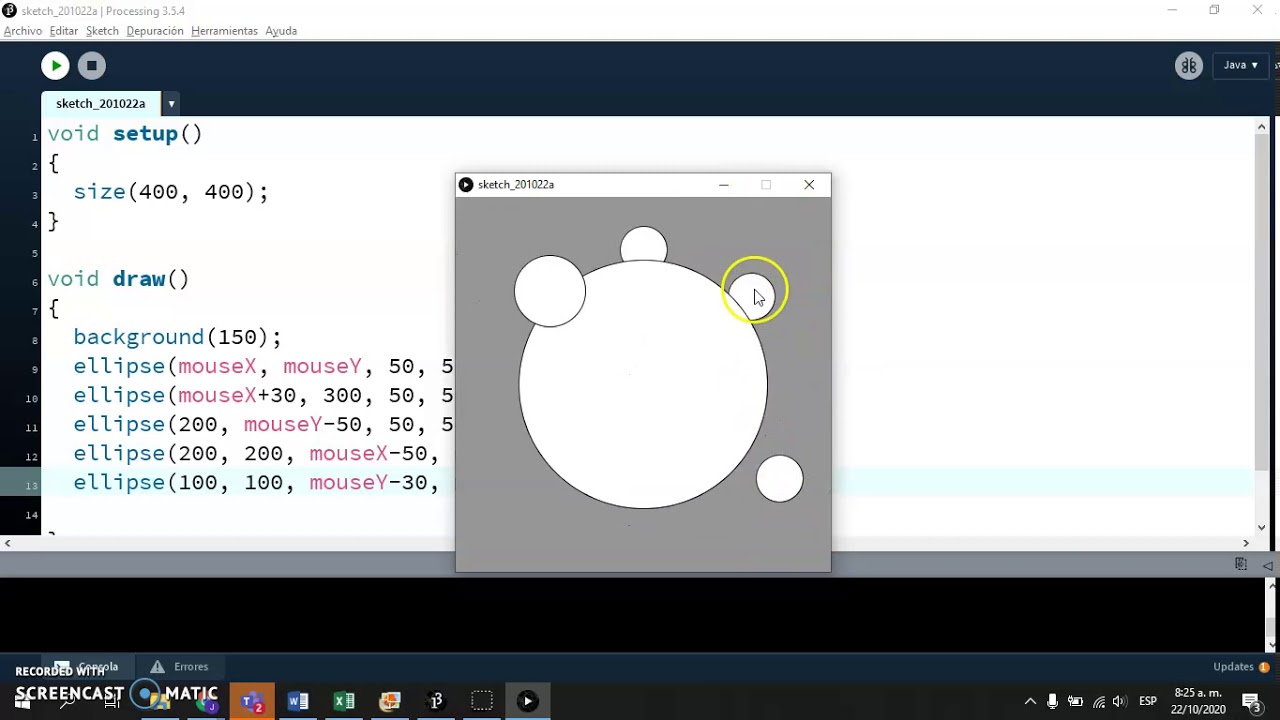Open Word from the taskbar
1280x720 pixels.
point(298,701)
